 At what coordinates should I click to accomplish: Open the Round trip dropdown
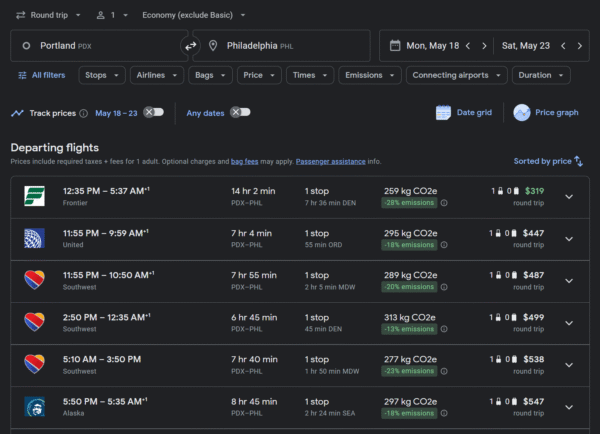tap(48, 16)
